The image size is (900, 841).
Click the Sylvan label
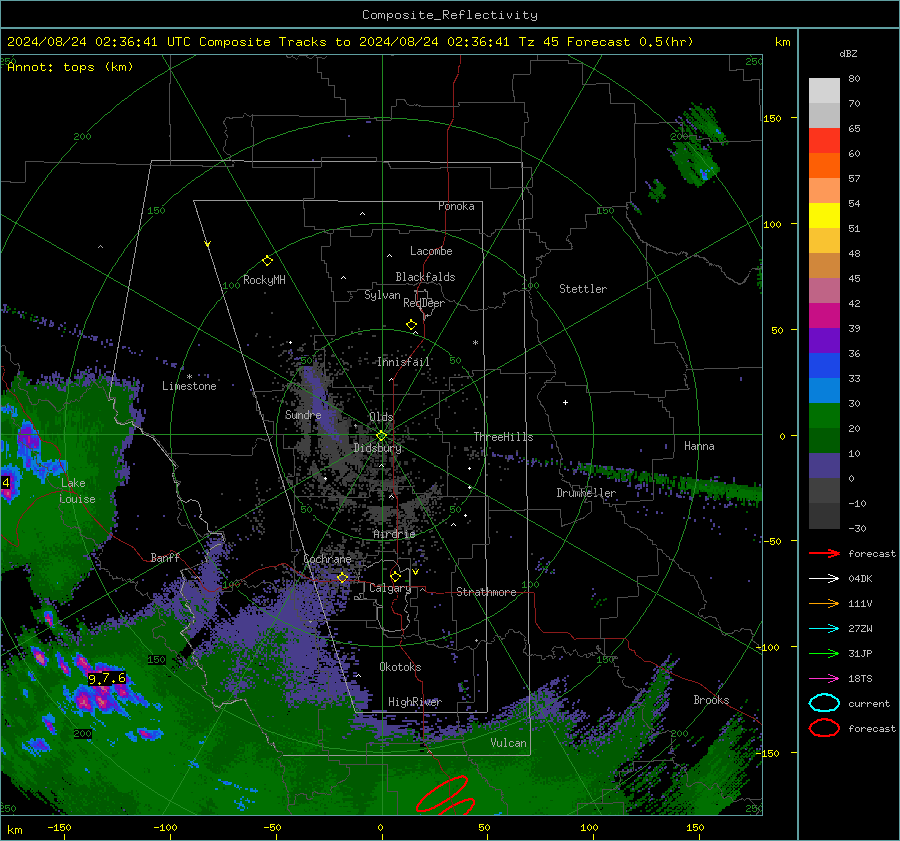(382, 296)
